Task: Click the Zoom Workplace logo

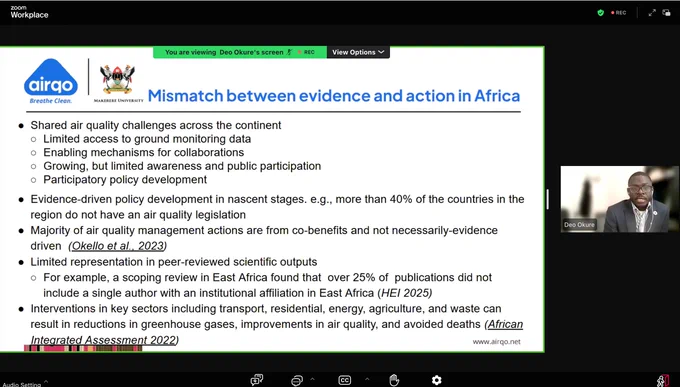Action: [29, 12]
